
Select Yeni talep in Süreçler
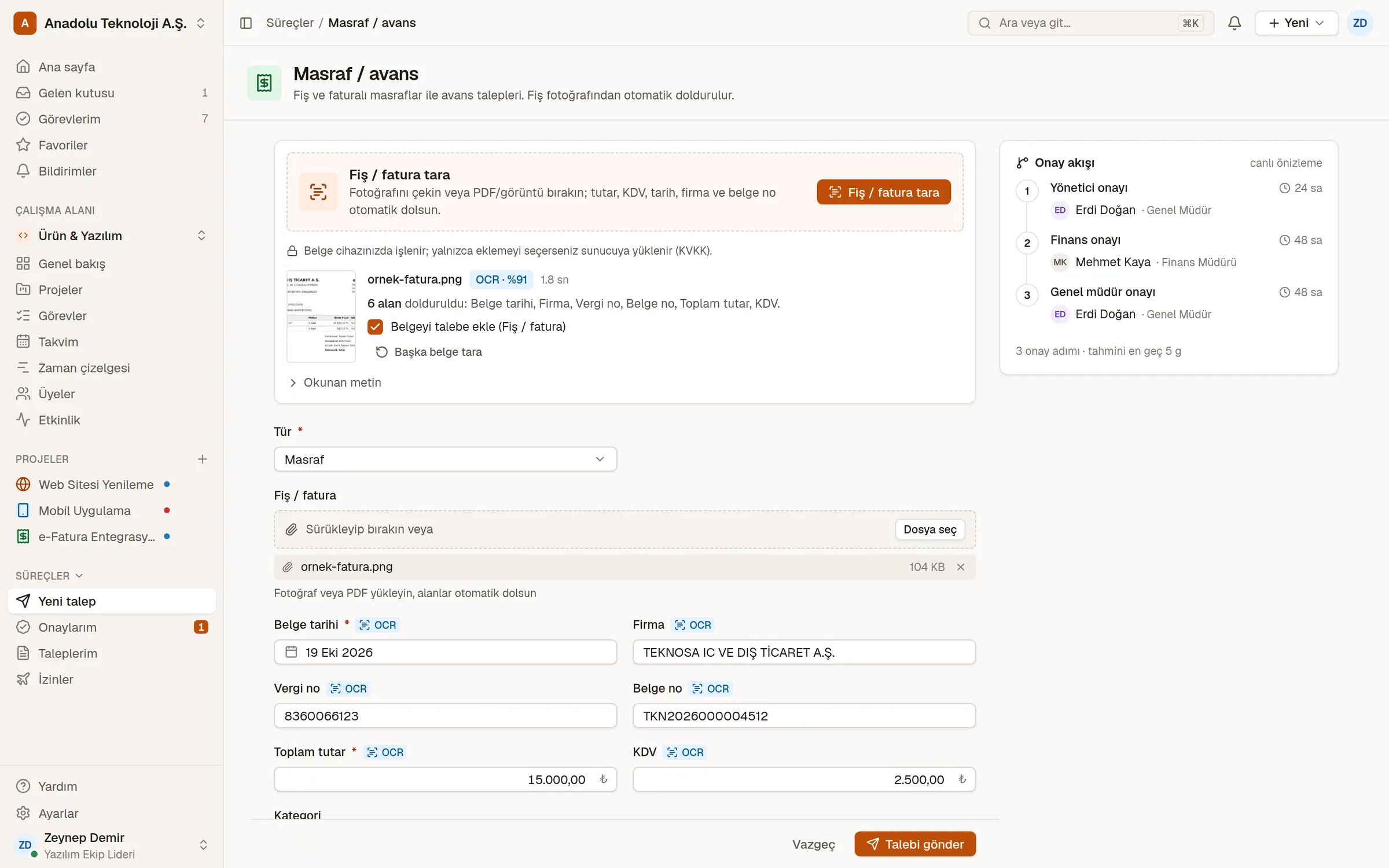coord(112,601)
